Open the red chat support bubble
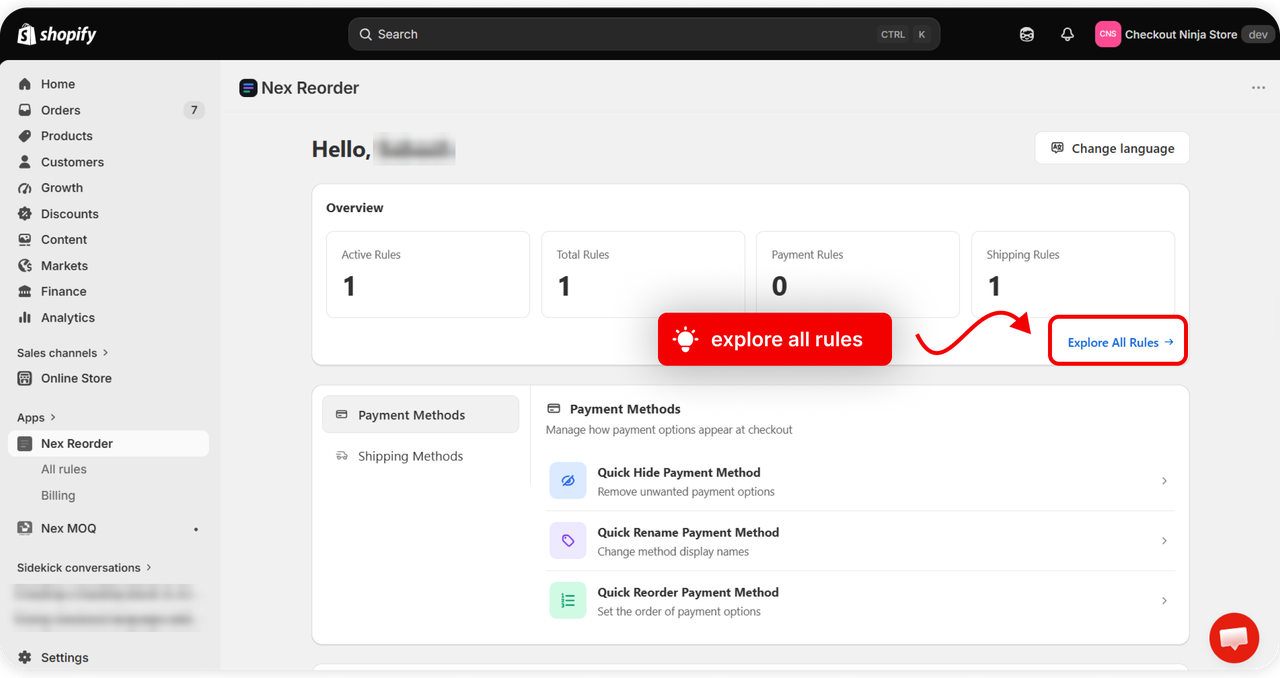The height and width of the screenshot is (678, 1280). coord(1234,638)
